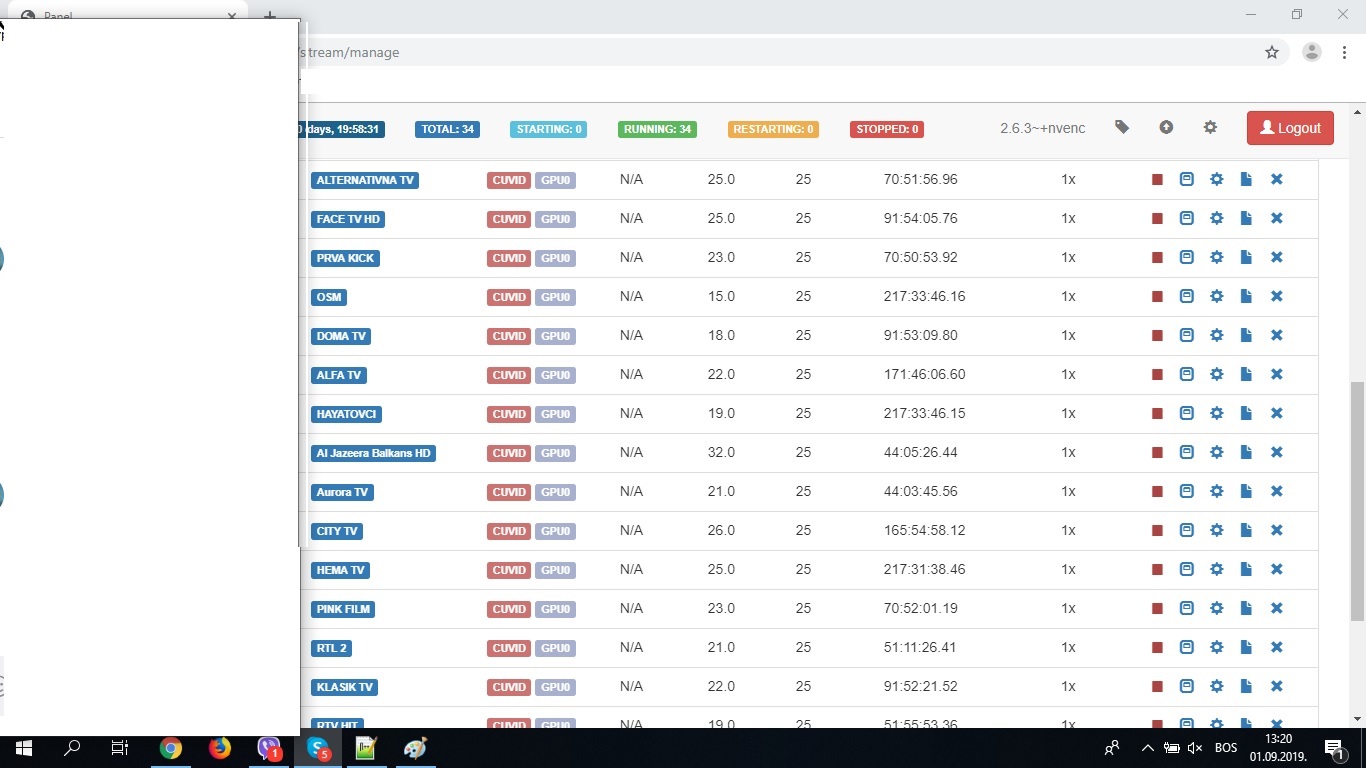Viewport: 1366px width, 768px height.
Task: Delete the ALTERNATIVNA TV stream
Action: point(1276,179)
